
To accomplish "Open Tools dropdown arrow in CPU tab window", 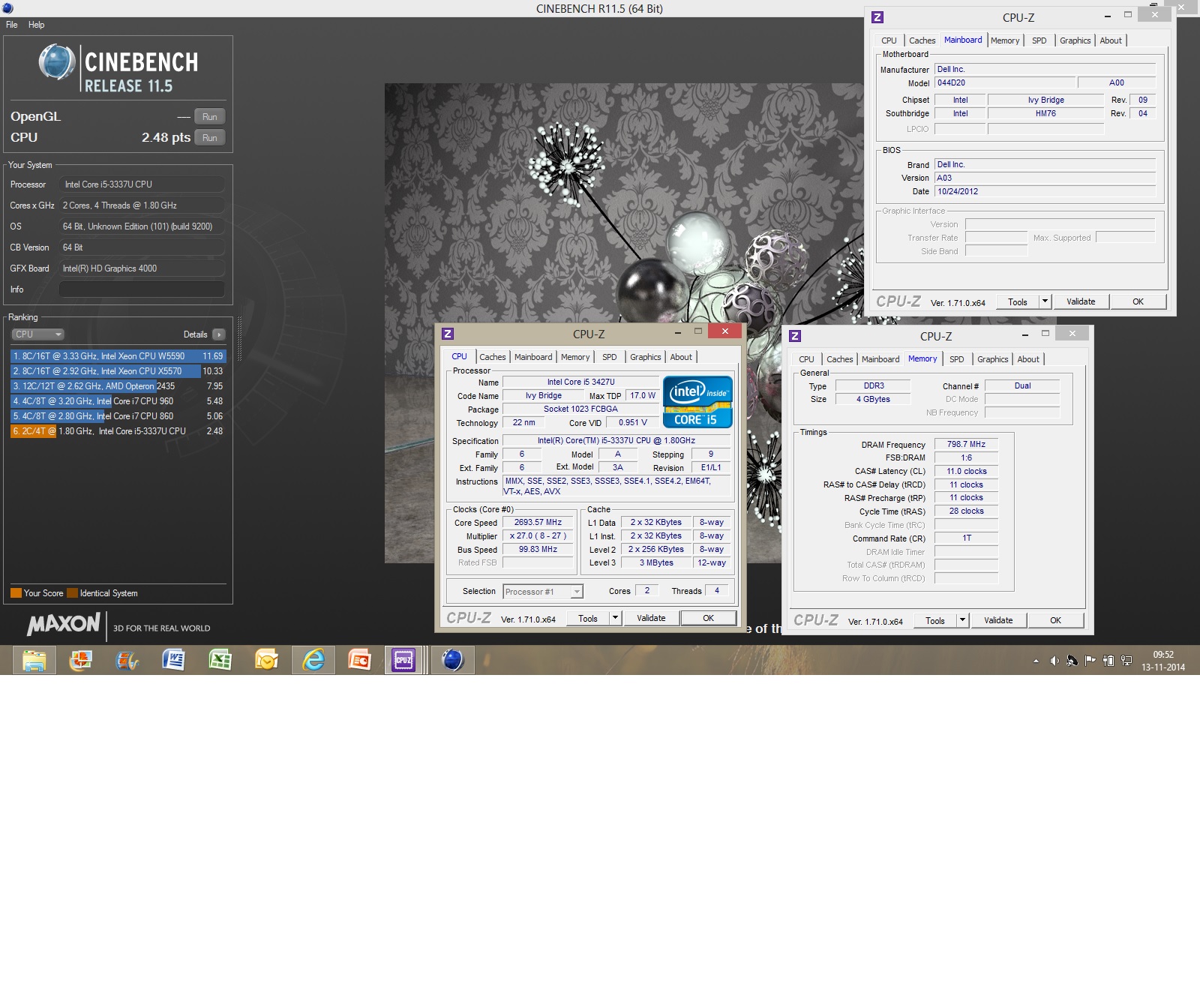I will point(615,618).
